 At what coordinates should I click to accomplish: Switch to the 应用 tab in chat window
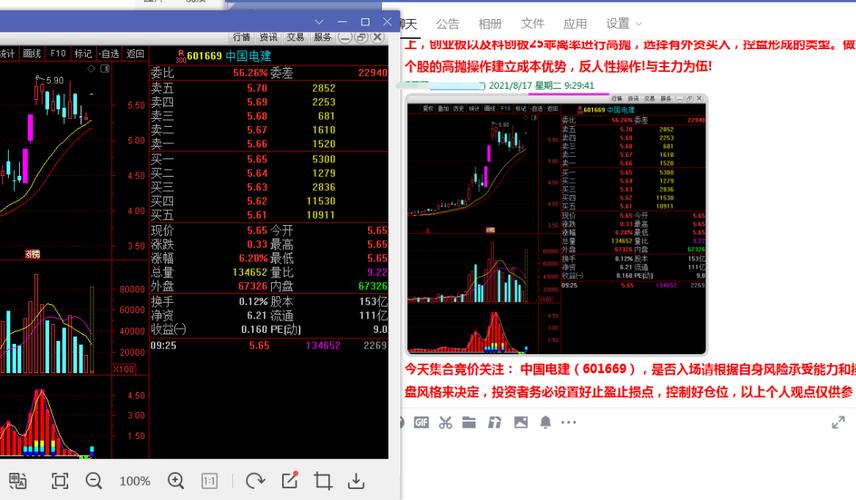pos(575,23)
